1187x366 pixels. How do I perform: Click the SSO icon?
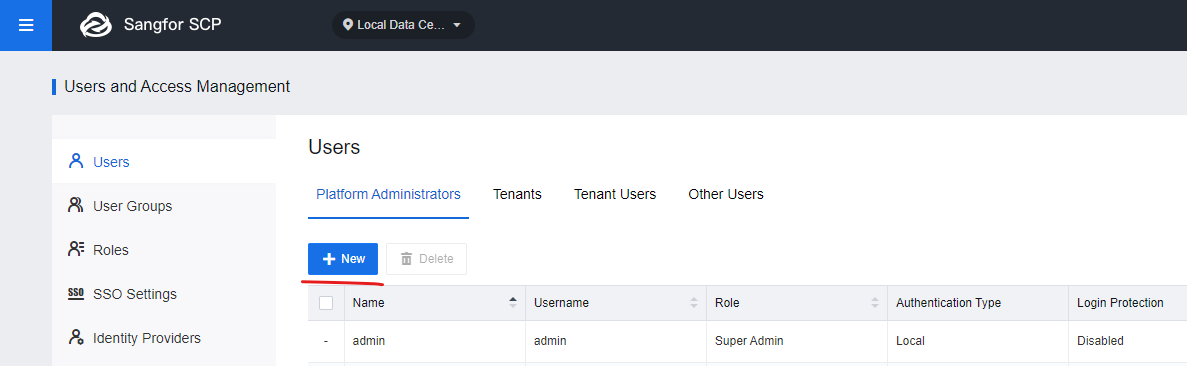pos(75,293)
